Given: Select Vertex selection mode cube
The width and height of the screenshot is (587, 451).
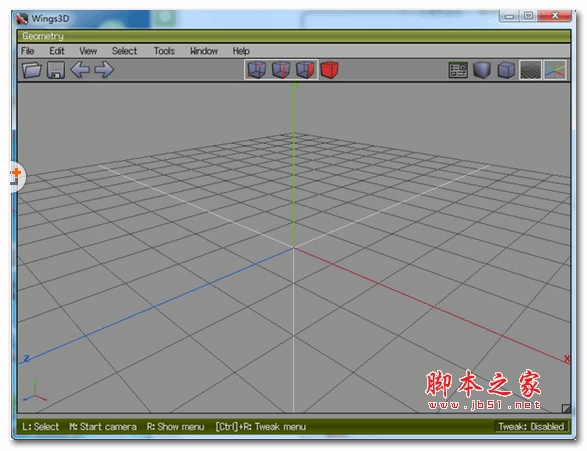Looking at the screenshot, I should click(257, 70).
